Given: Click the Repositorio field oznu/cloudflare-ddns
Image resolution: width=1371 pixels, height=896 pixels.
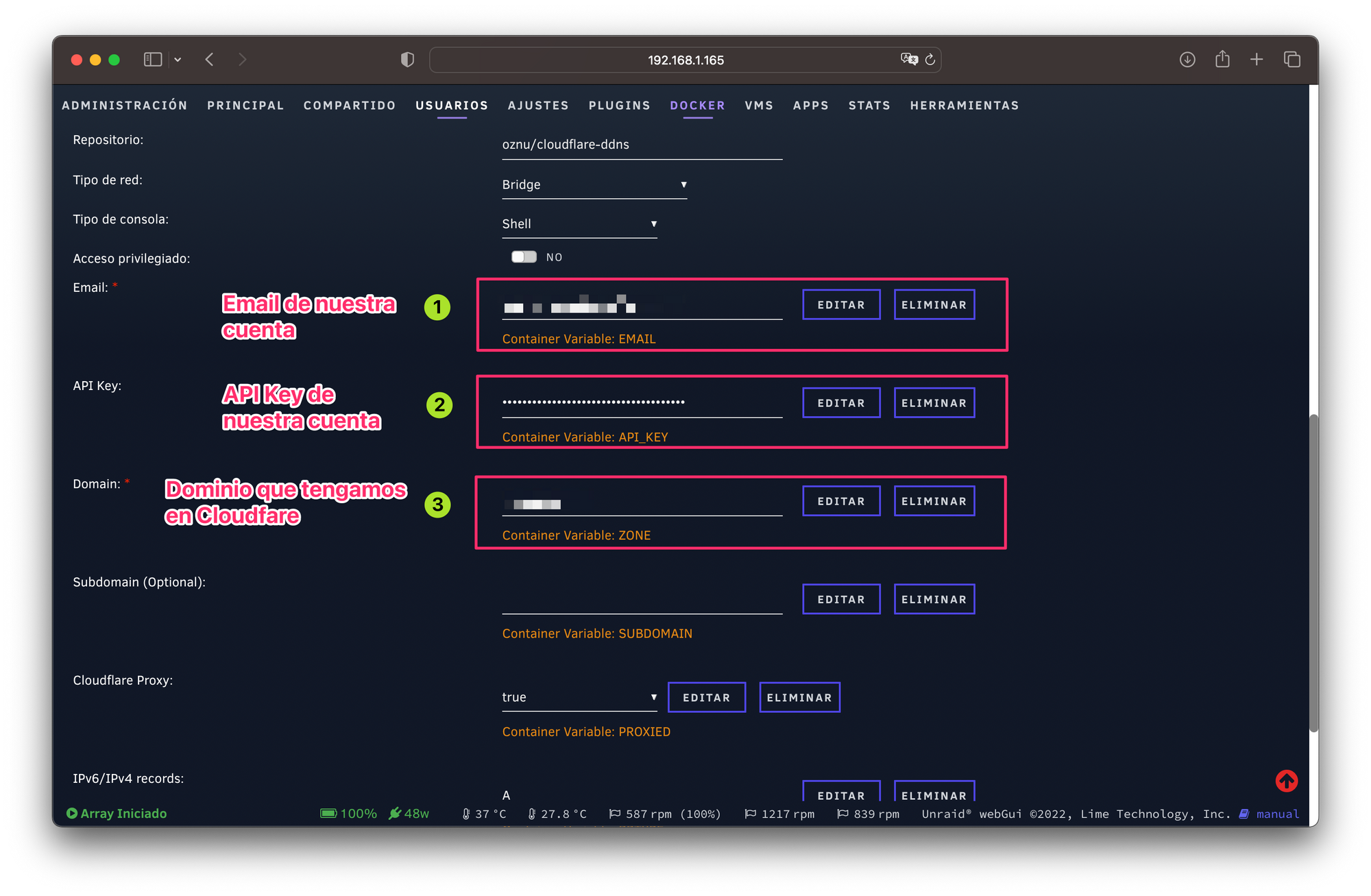Looking at the screenshot, I should (642, 145).
